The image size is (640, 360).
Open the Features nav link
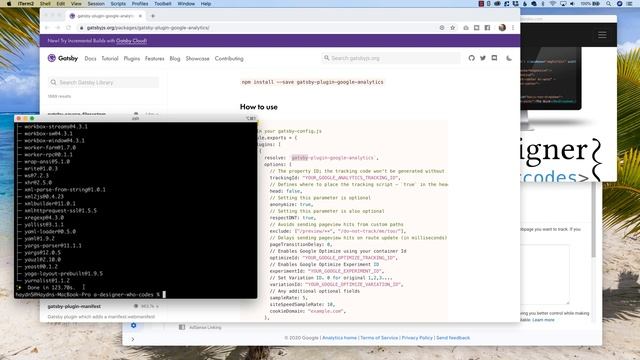(x=154, y=58)
